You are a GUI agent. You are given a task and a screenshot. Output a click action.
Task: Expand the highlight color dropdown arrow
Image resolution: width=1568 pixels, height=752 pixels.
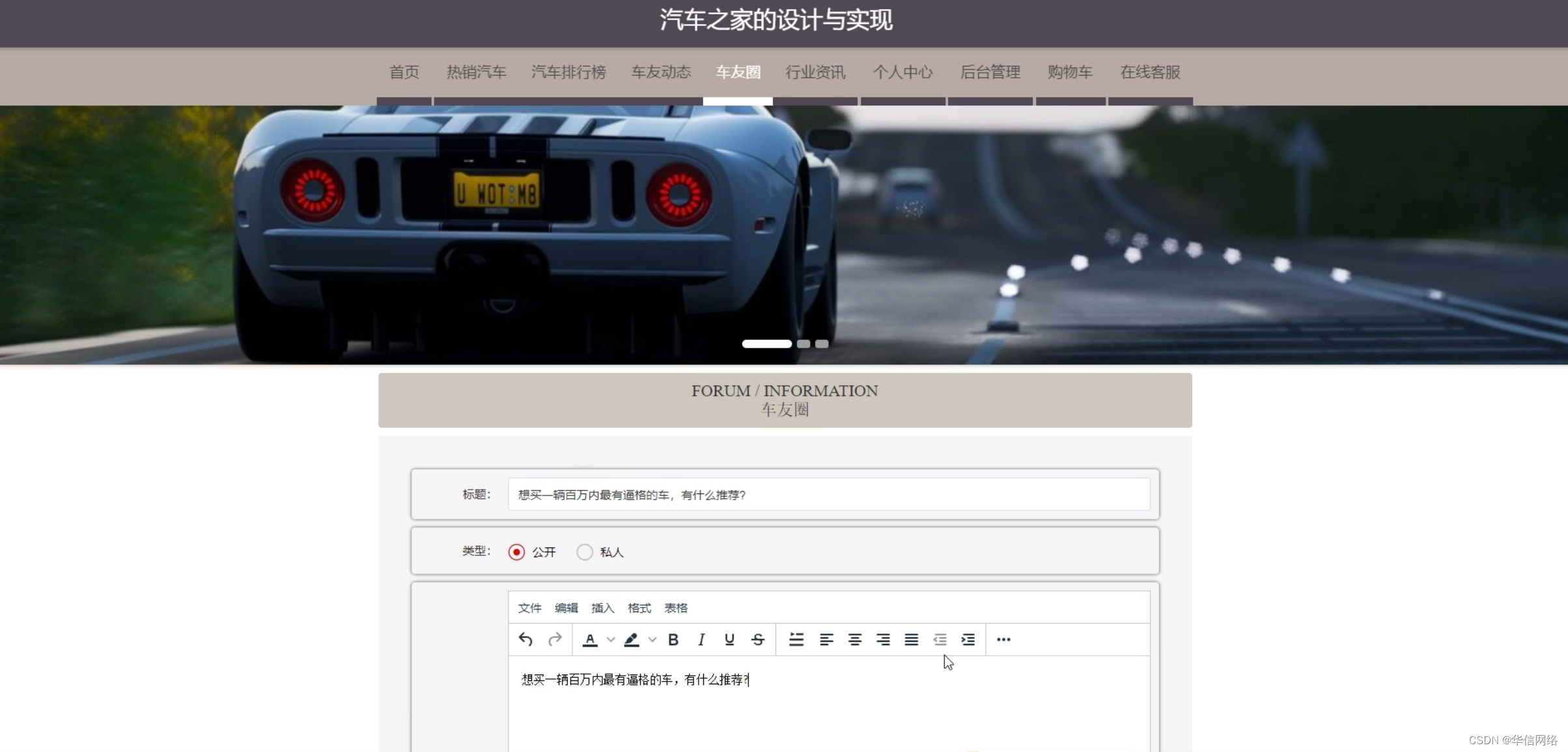click(x=652, y=639)
